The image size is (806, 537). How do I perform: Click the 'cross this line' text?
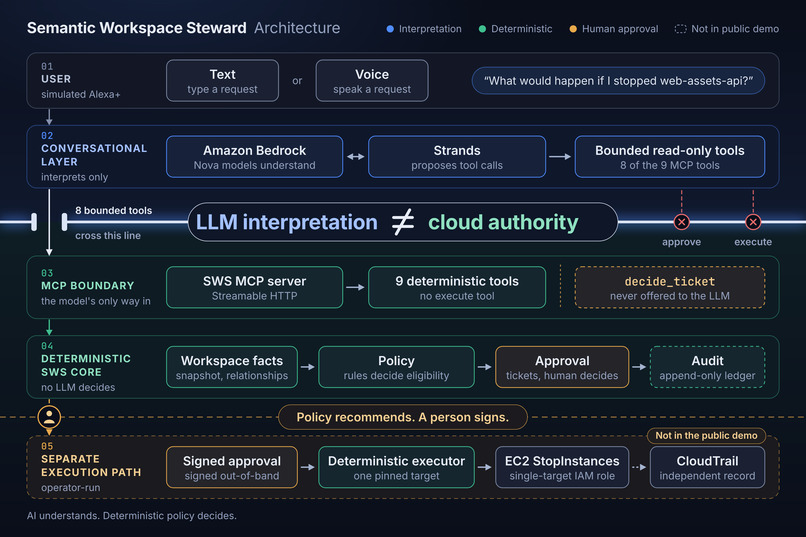(108, 235)
